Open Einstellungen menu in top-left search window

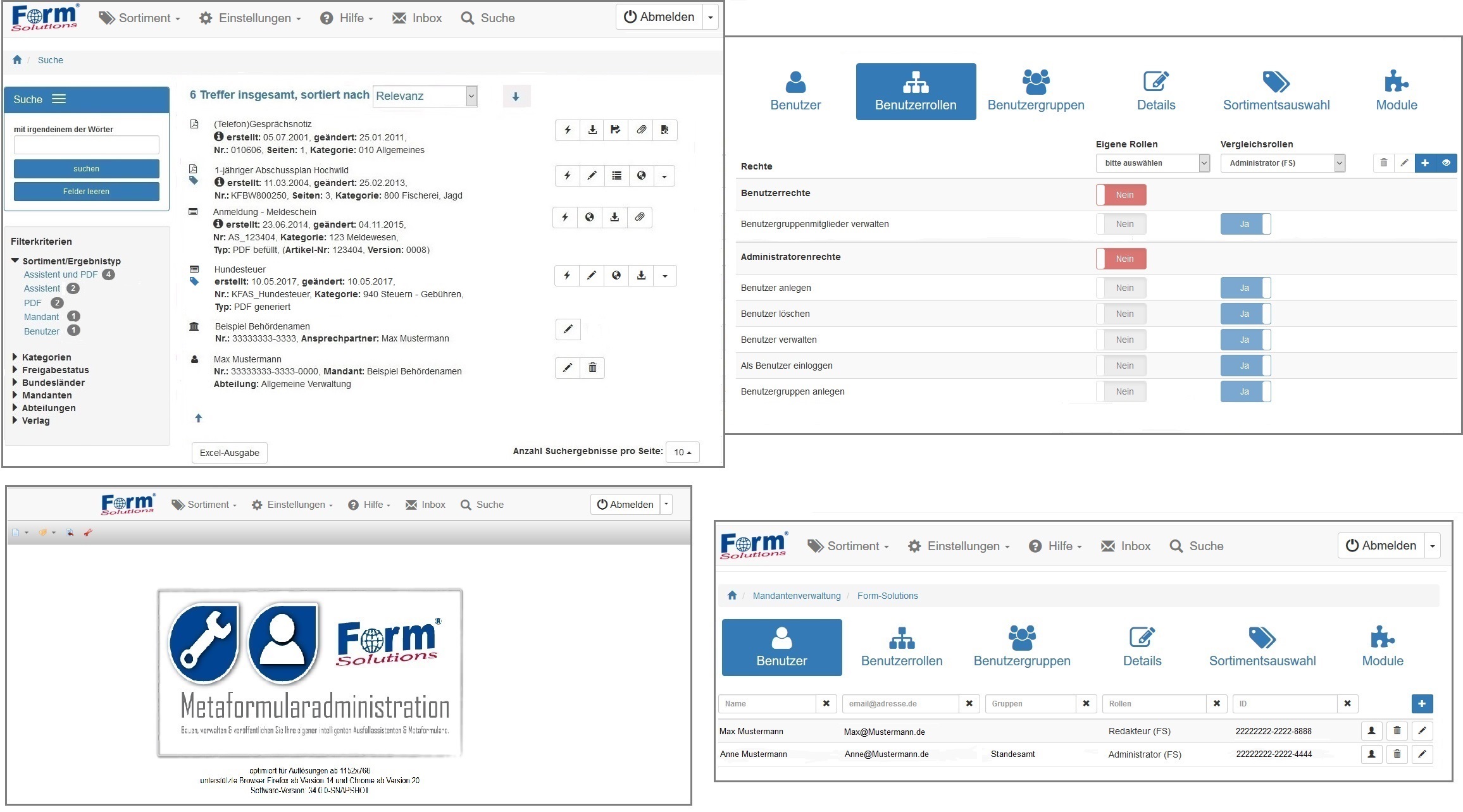point(250,18)
